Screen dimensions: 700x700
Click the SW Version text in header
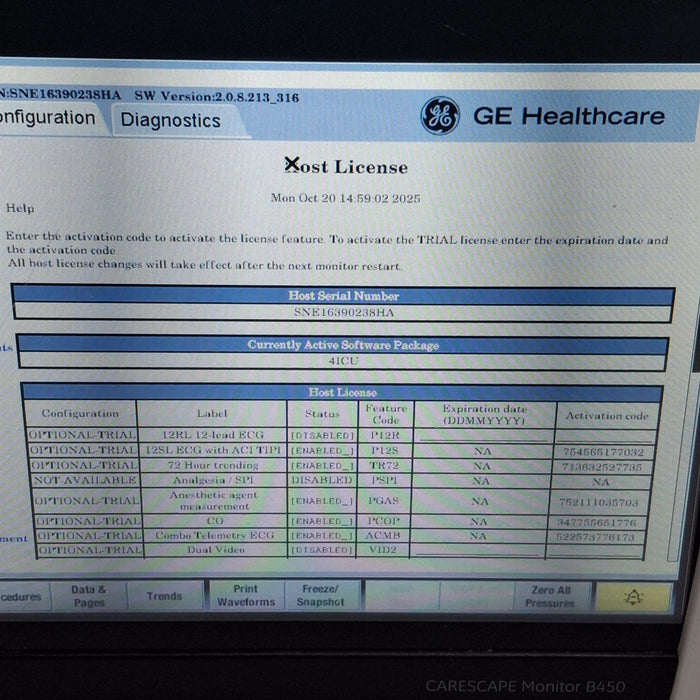217,97
